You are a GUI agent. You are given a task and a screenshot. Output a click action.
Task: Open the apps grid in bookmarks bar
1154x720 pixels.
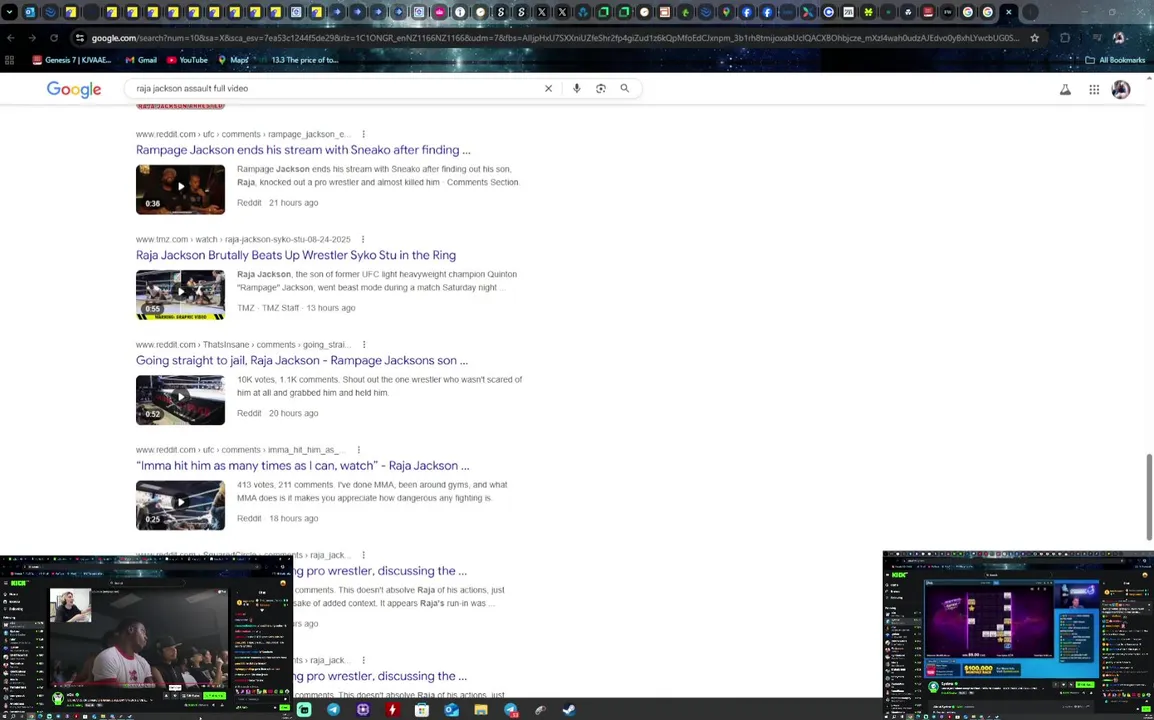pyautogui.click(x=10, y=60)
